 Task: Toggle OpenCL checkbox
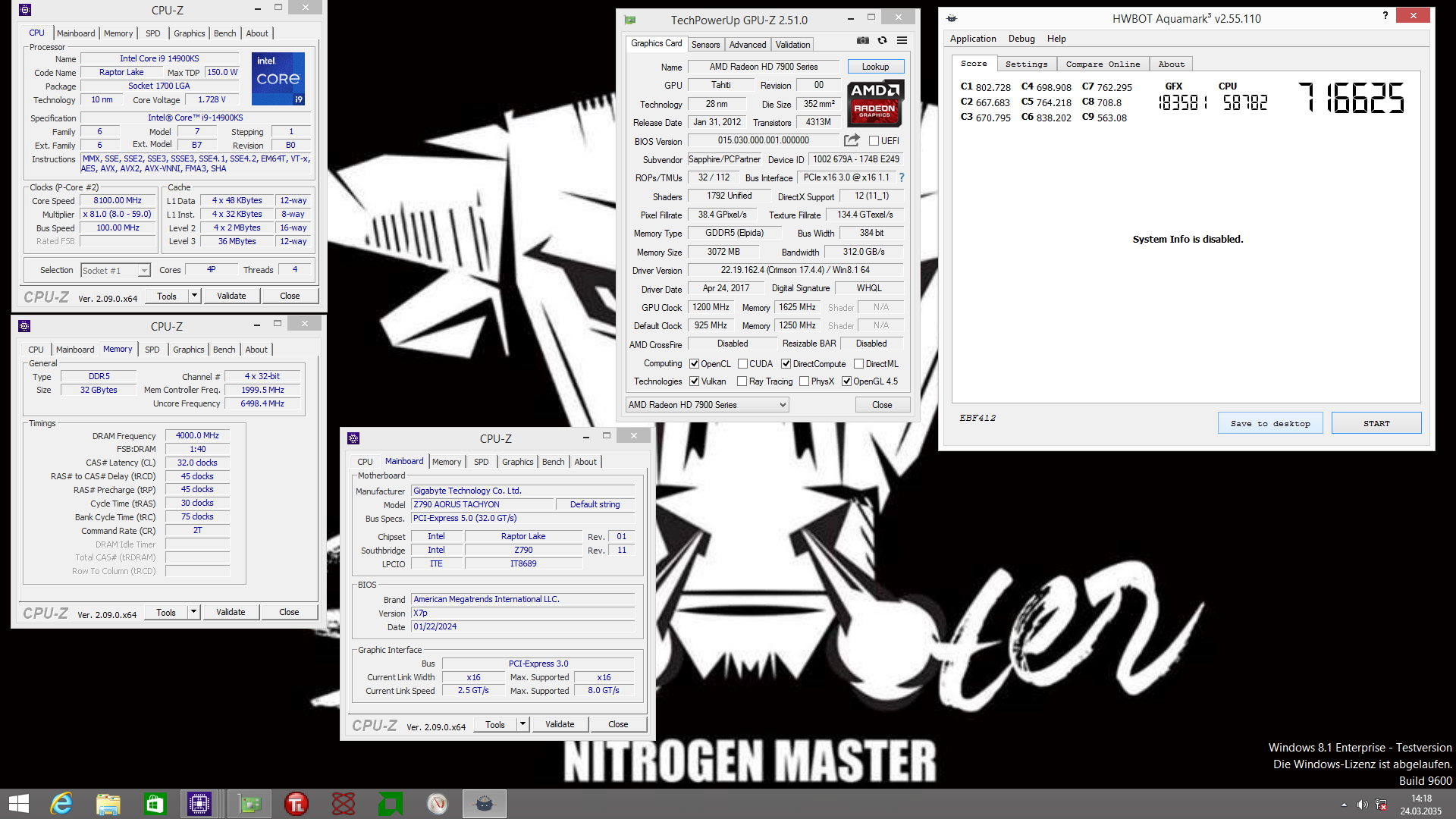coord(694,364)
